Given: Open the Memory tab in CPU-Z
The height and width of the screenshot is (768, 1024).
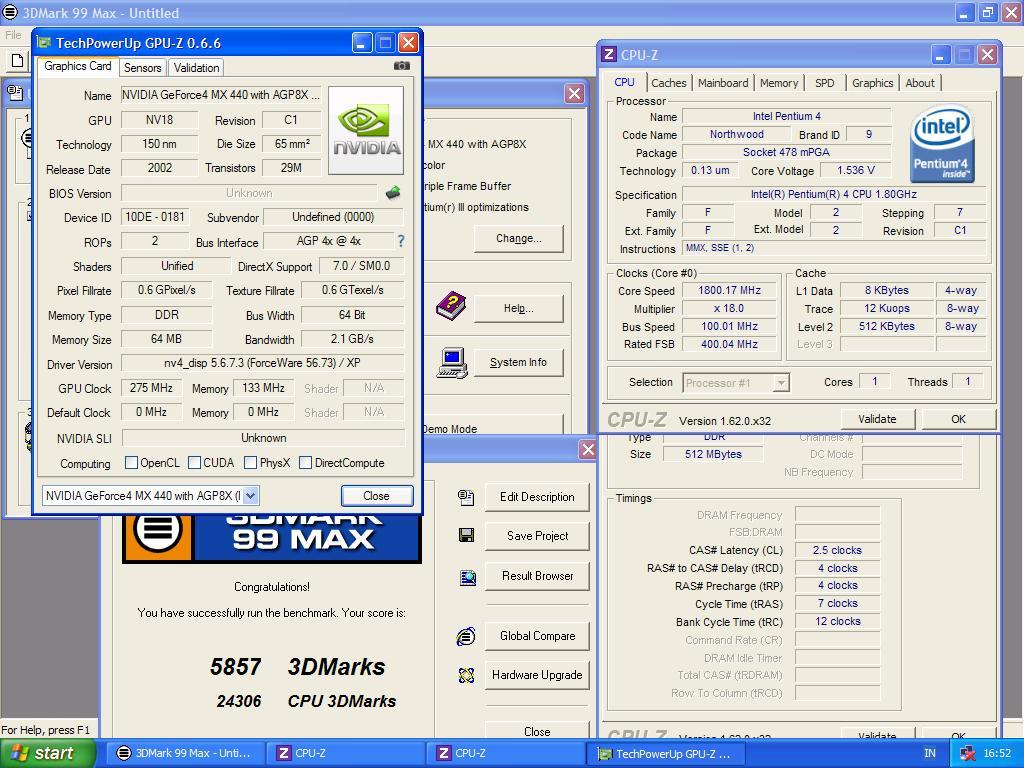Looking at the screenshot, I should pyautogui.click(x=778, y=83).
